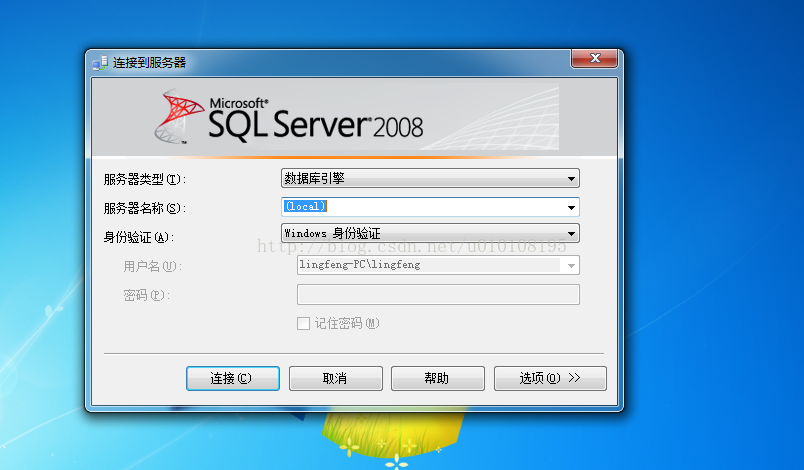804x470 pixels.
Task: Click the 连接到服务器 window title text
Action: pos(149,63)
